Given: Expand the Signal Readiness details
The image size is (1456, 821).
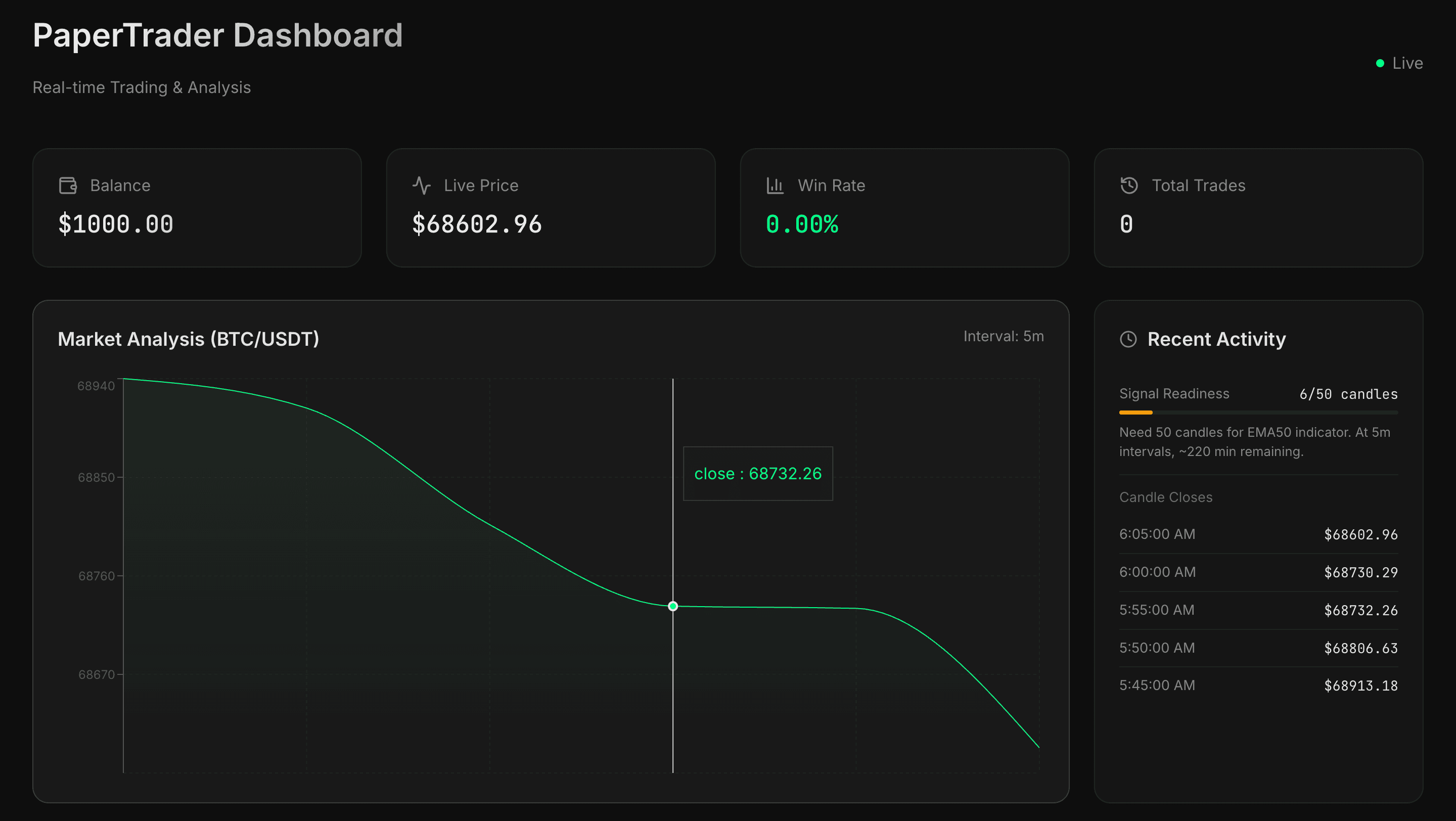Looking at the screenshot, I should point(1174,394).
